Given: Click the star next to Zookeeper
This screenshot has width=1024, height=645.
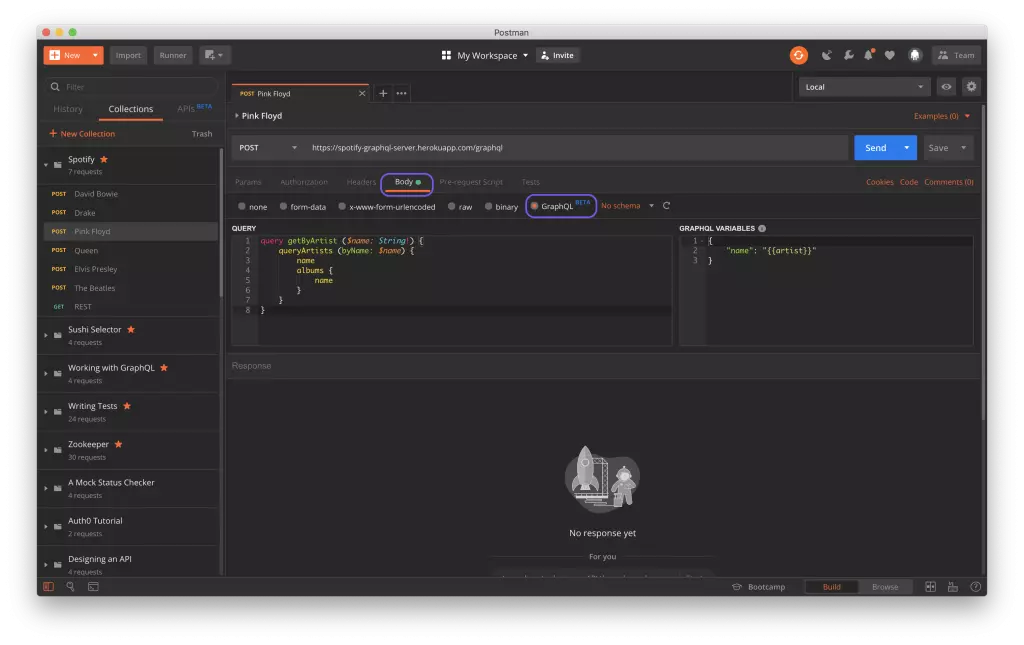Looking at the screenshot, I should (x=118, y=445).
